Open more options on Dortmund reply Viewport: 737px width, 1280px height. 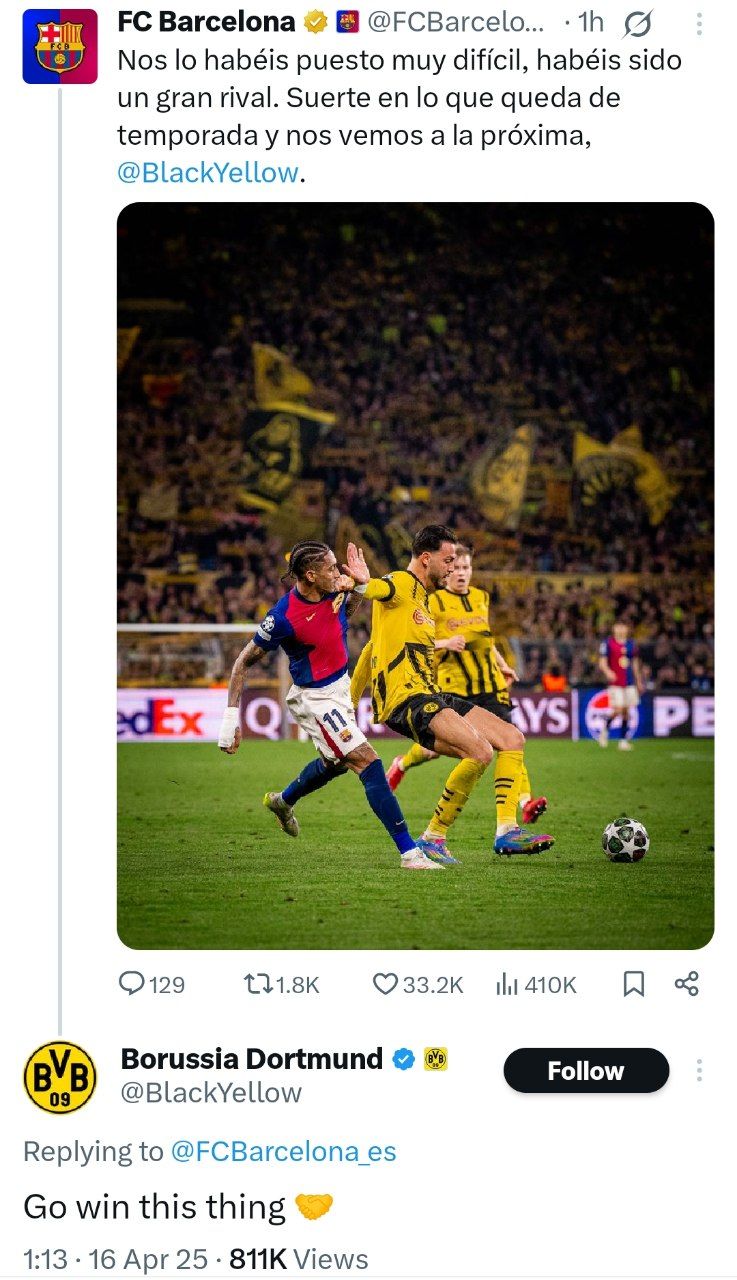click(699, 1071)
